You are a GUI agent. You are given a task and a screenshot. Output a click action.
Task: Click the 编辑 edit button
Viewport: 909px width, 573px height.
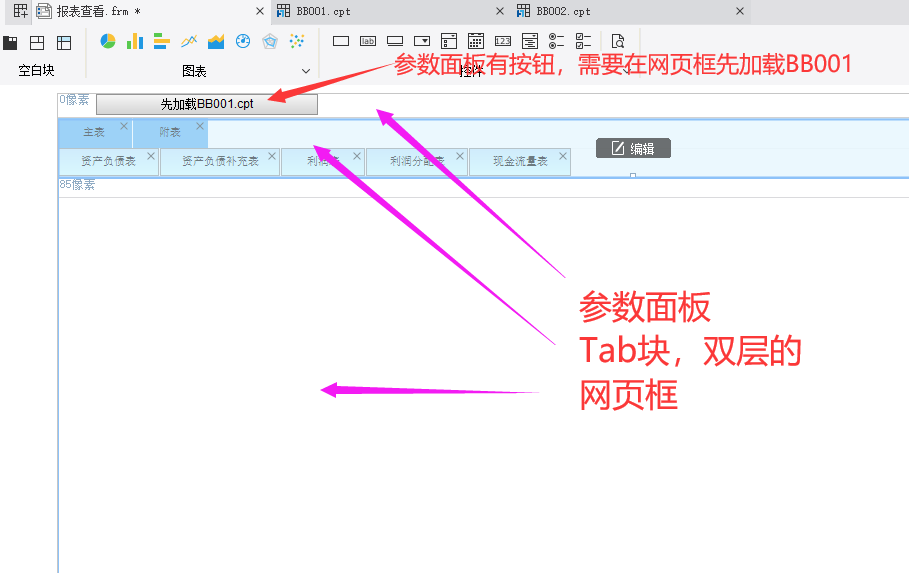click(x=634, y=148)
